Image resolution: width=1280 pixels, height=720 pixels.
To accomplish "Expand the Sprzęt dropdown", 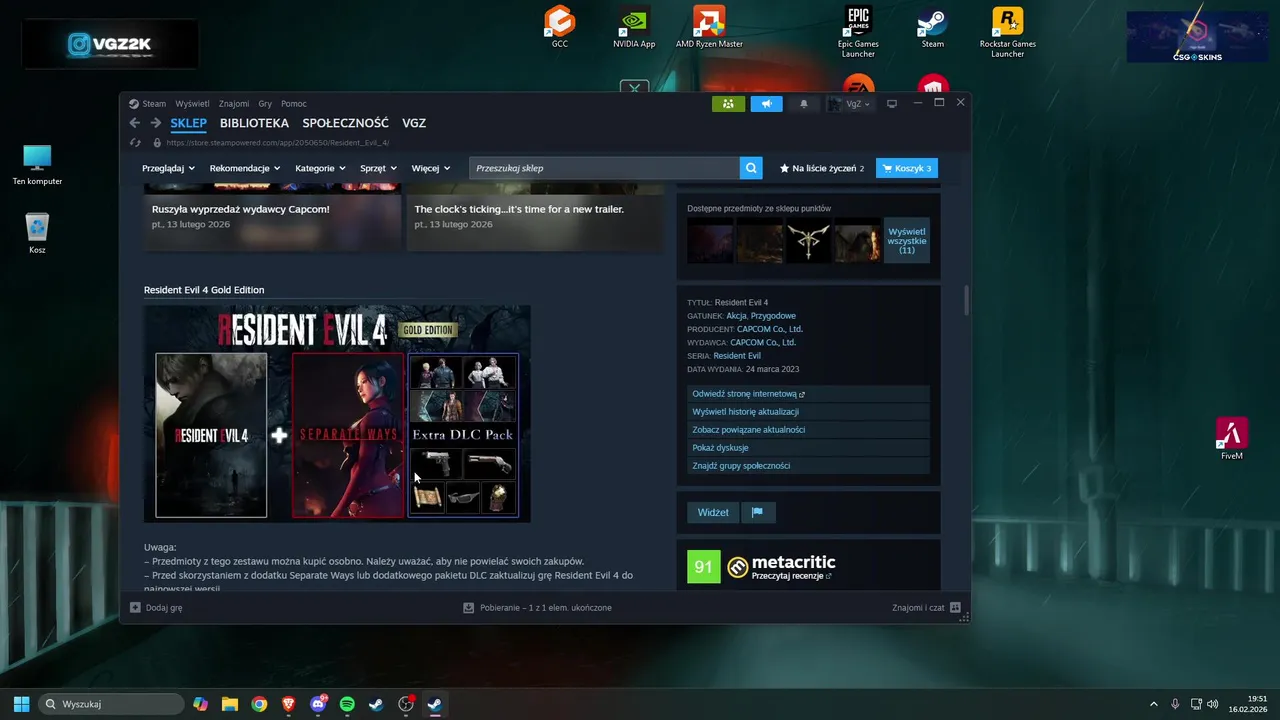I will [x=378, y=168].
